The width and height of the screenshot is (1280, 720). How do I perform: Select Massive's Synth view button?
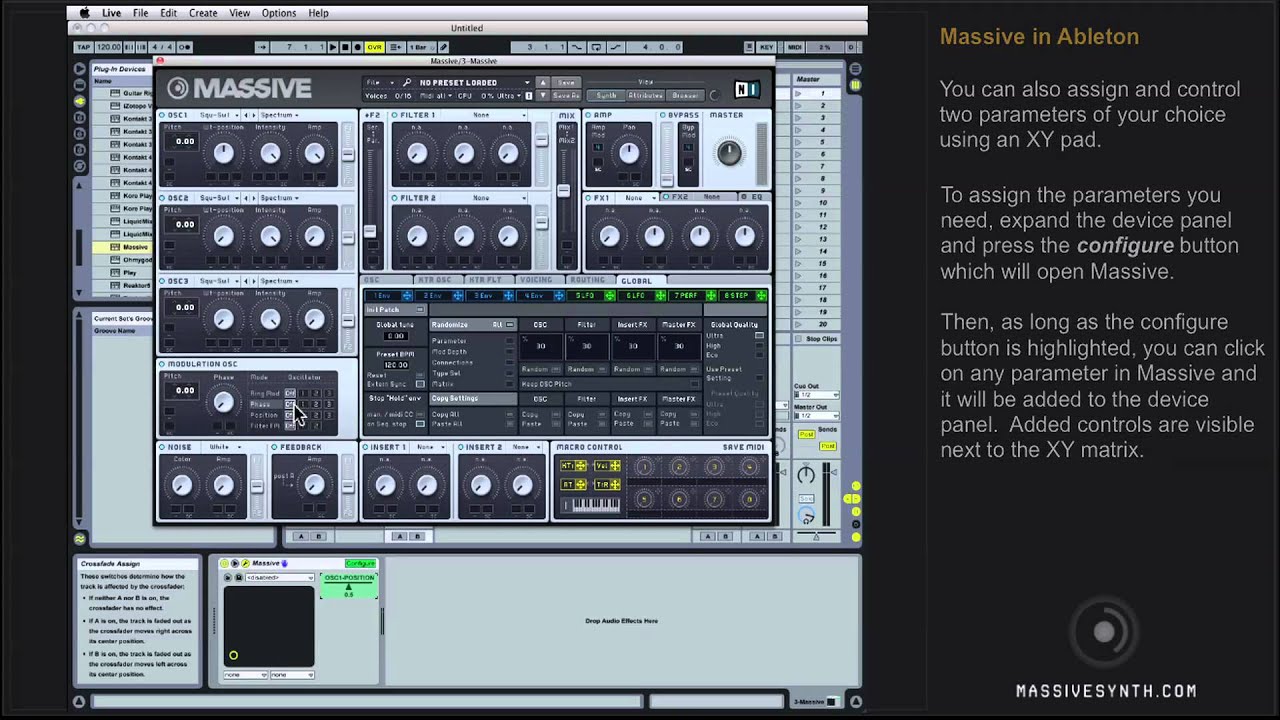point(606,95)
